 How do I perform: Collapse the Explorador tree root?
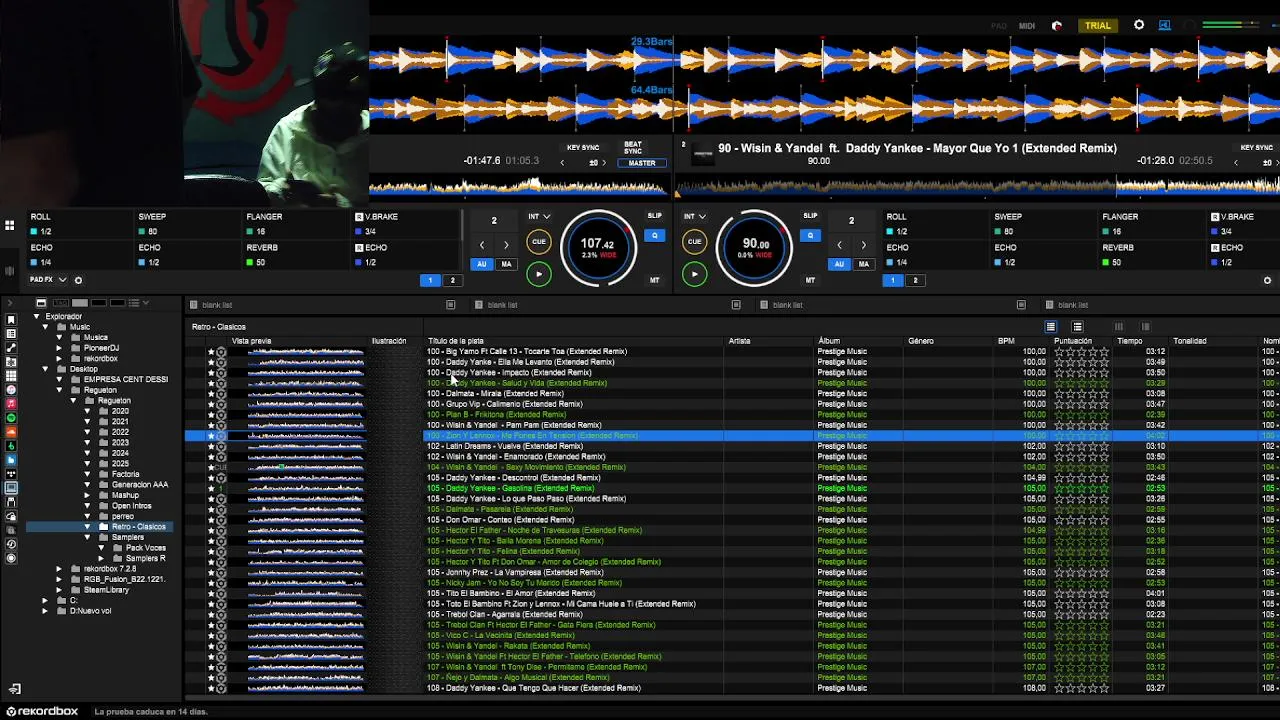point(37,317)
